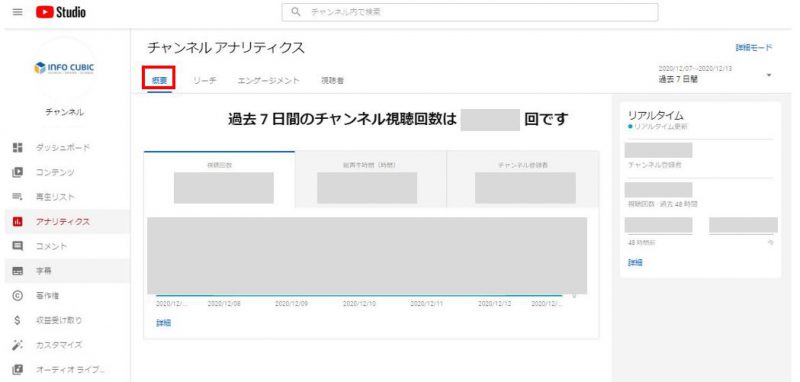Click 詳細モード advanced mode link
The height and width of the screenshot is (382, 800).
[754, 47]
